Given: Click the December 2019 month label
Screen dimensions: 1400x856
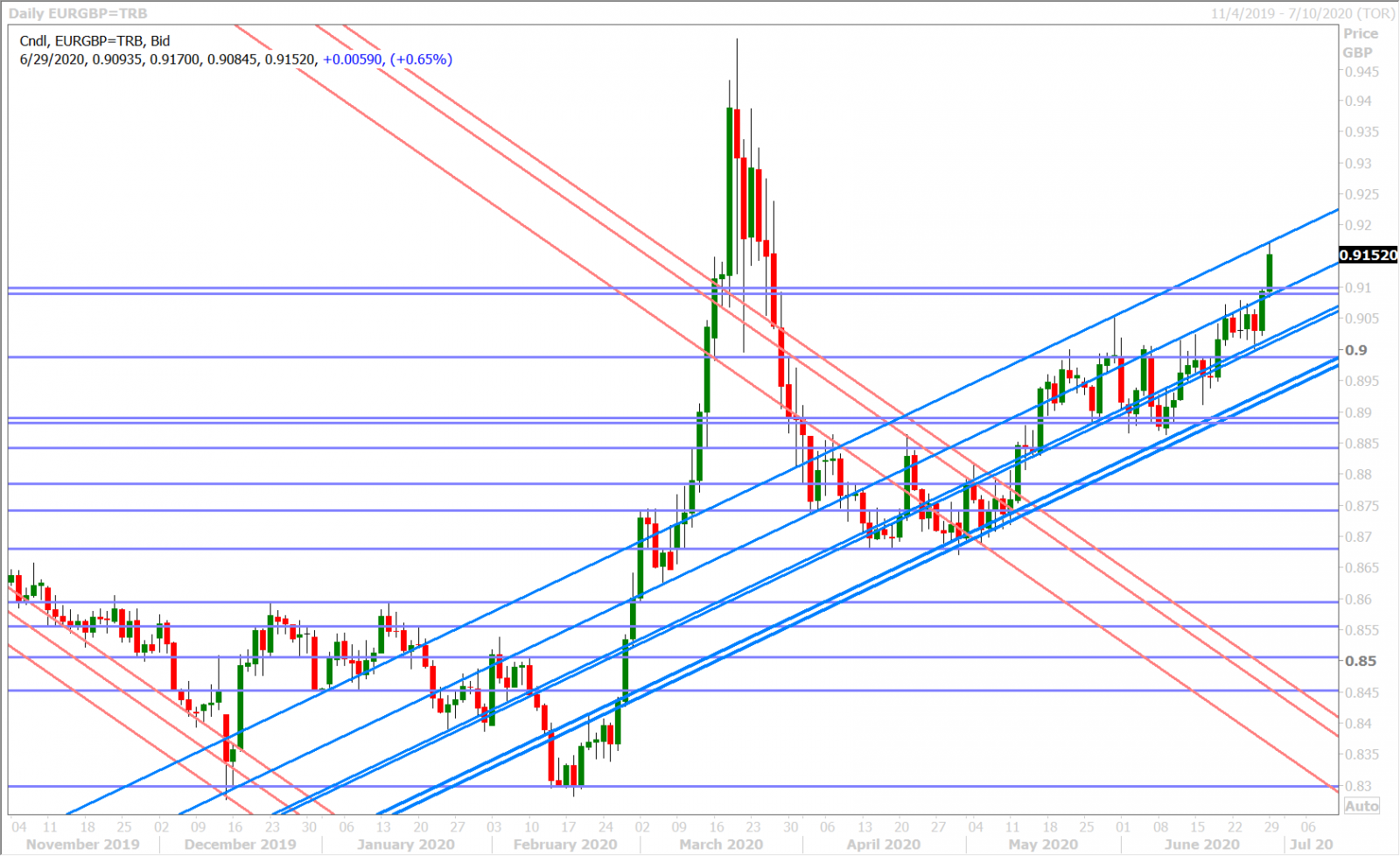Looking at the screenshot, I should (240, 845).
